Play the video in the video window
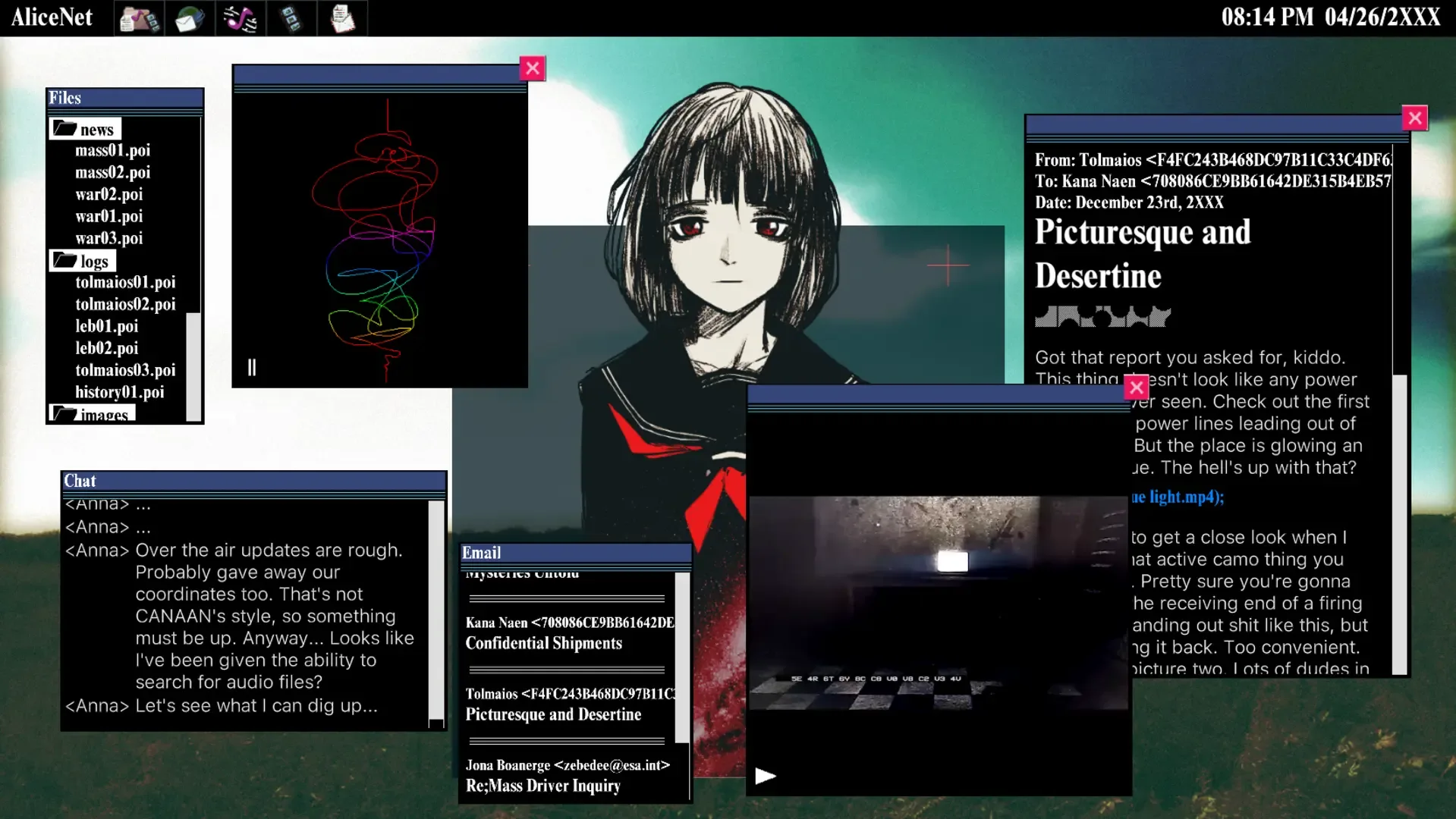 (765, 776)
